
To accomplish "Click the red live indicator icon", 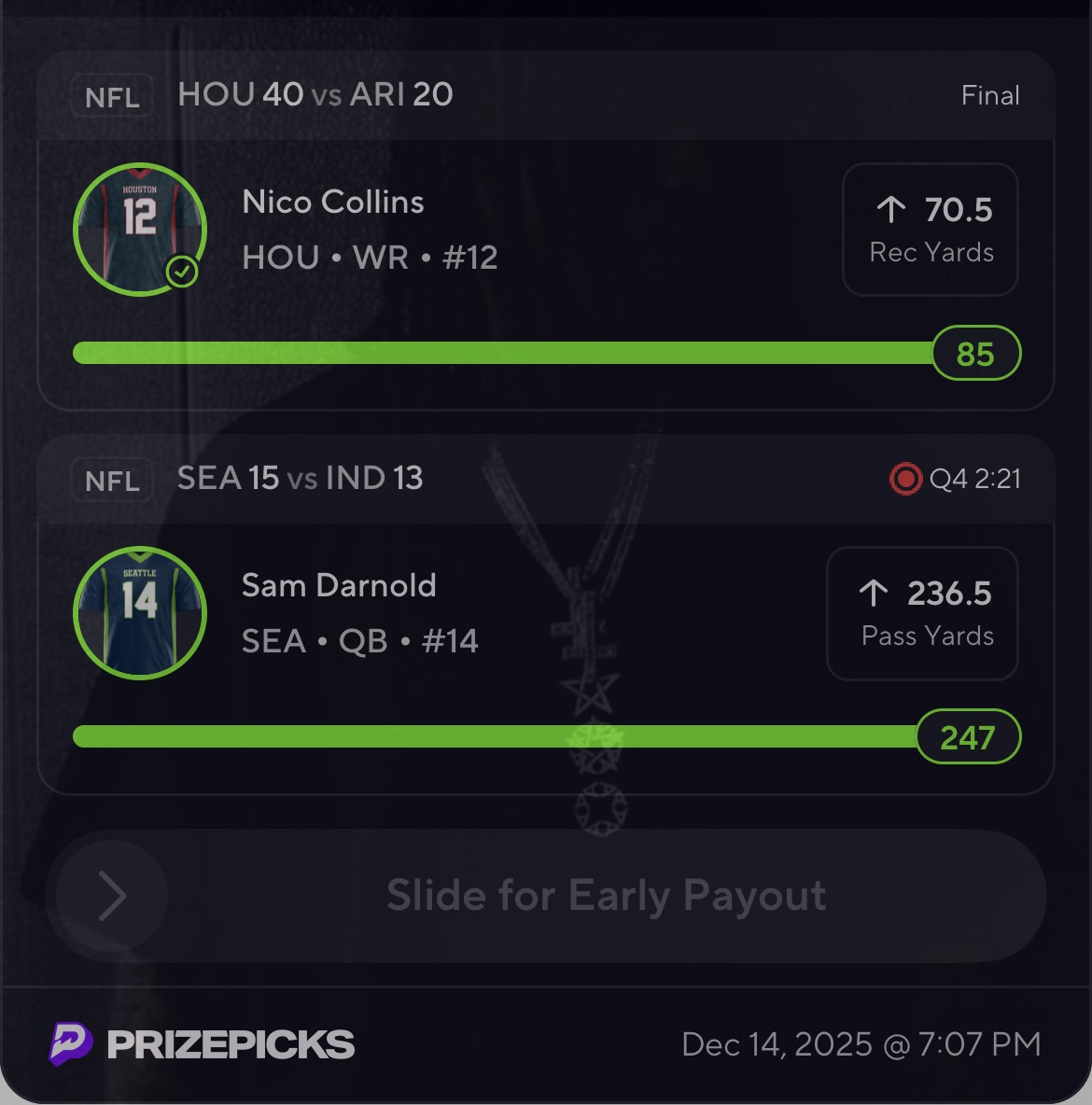I will tap(904, 479).
